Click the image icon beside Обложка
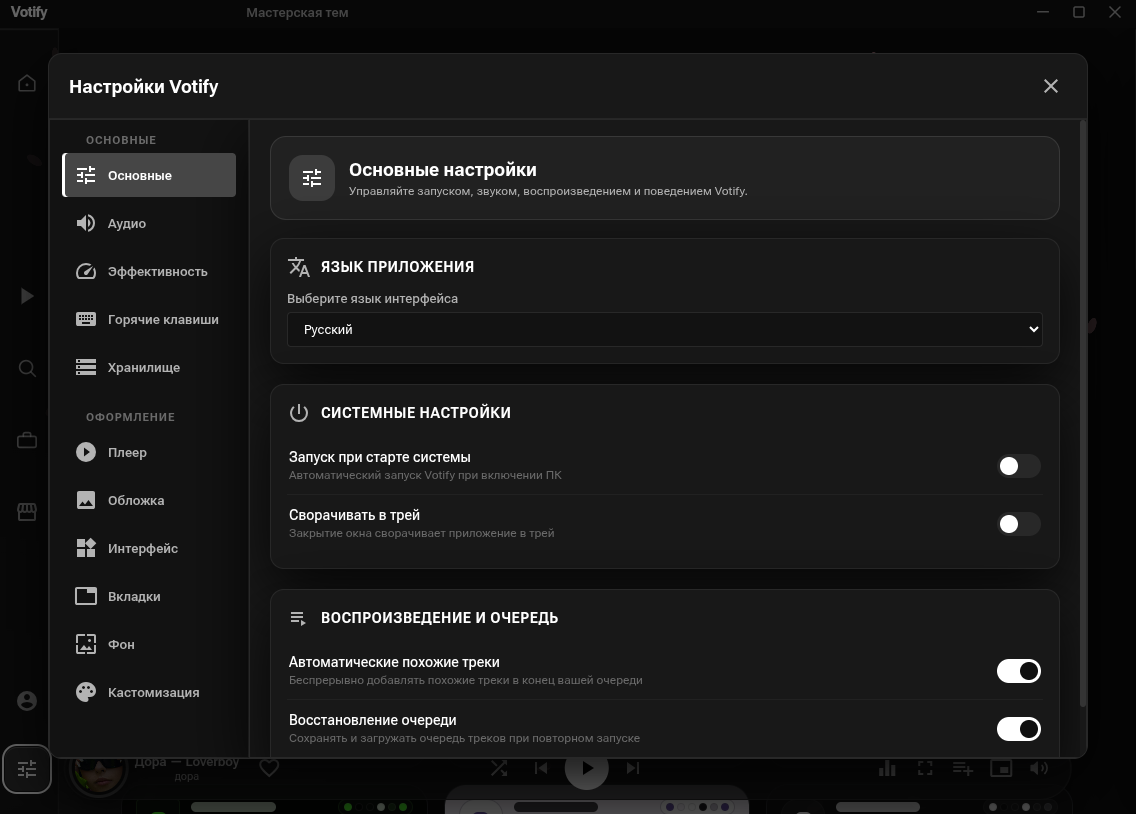 pyautogui.click(x=85, y=500)
